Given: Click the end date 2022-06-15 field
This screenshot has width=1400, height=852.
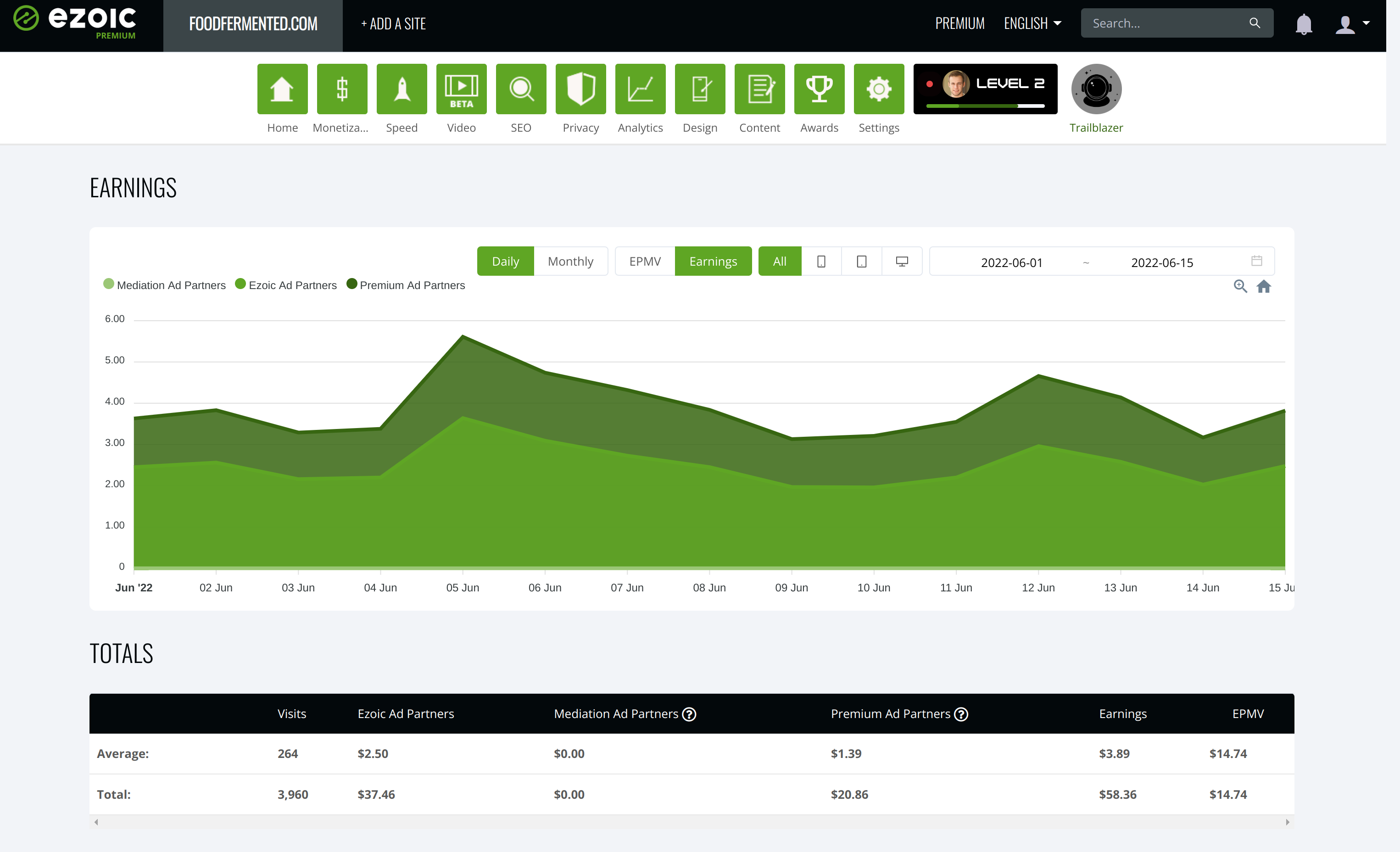Looking at the screenshot, I should [x=1162, y=262].
